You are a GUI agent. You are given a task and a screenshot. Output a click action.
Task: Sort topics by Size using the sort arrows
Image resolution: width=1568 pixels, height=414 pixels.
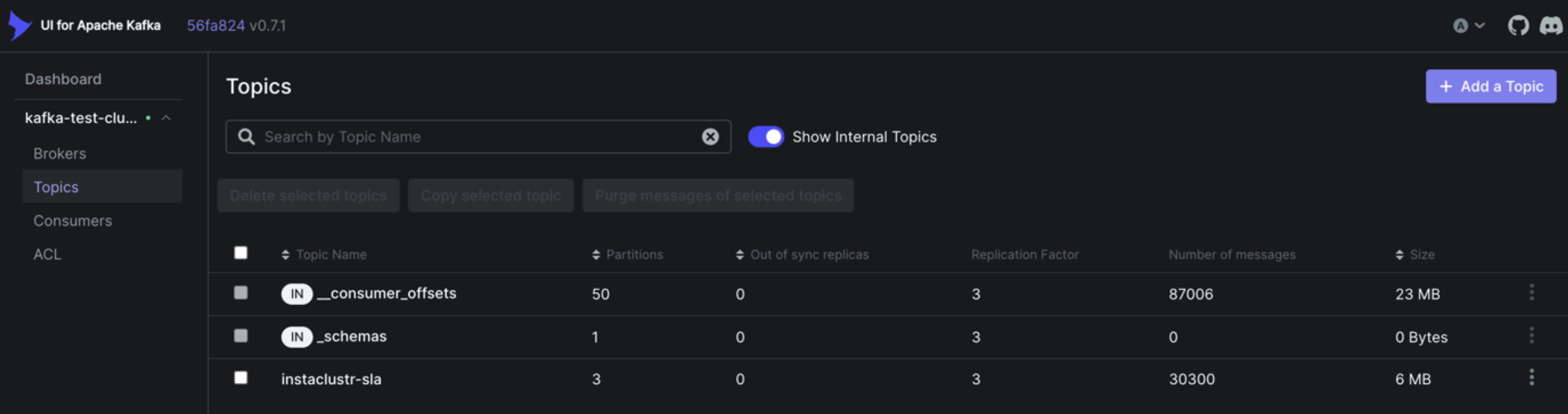point(1399,255)
